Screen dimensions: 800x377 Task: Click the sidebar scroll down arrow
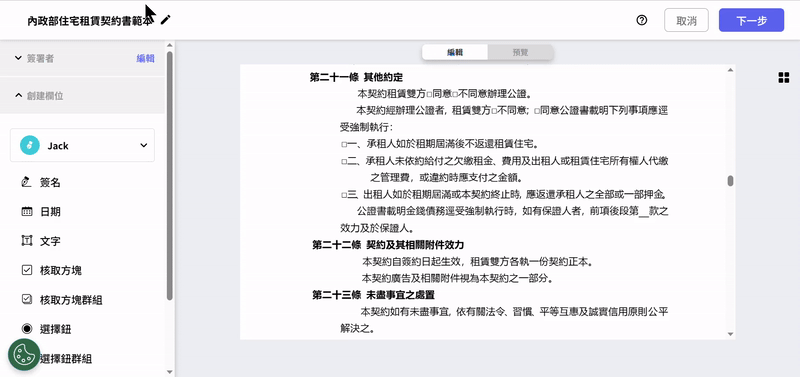click(x=170, y=372)
